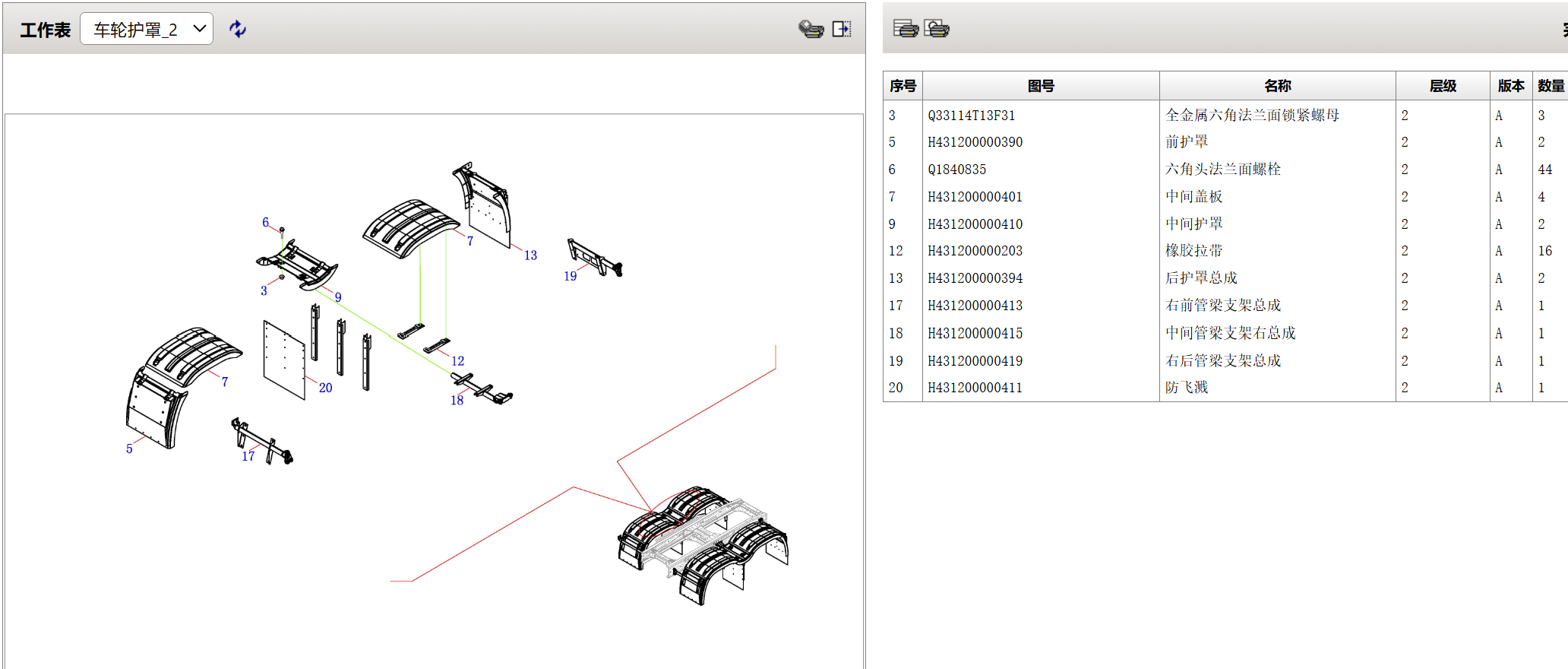Image resolution: width=1568 pixels, height=669 pixels.
Task: Click the 名称 column header
Action: coord(1277,86)
